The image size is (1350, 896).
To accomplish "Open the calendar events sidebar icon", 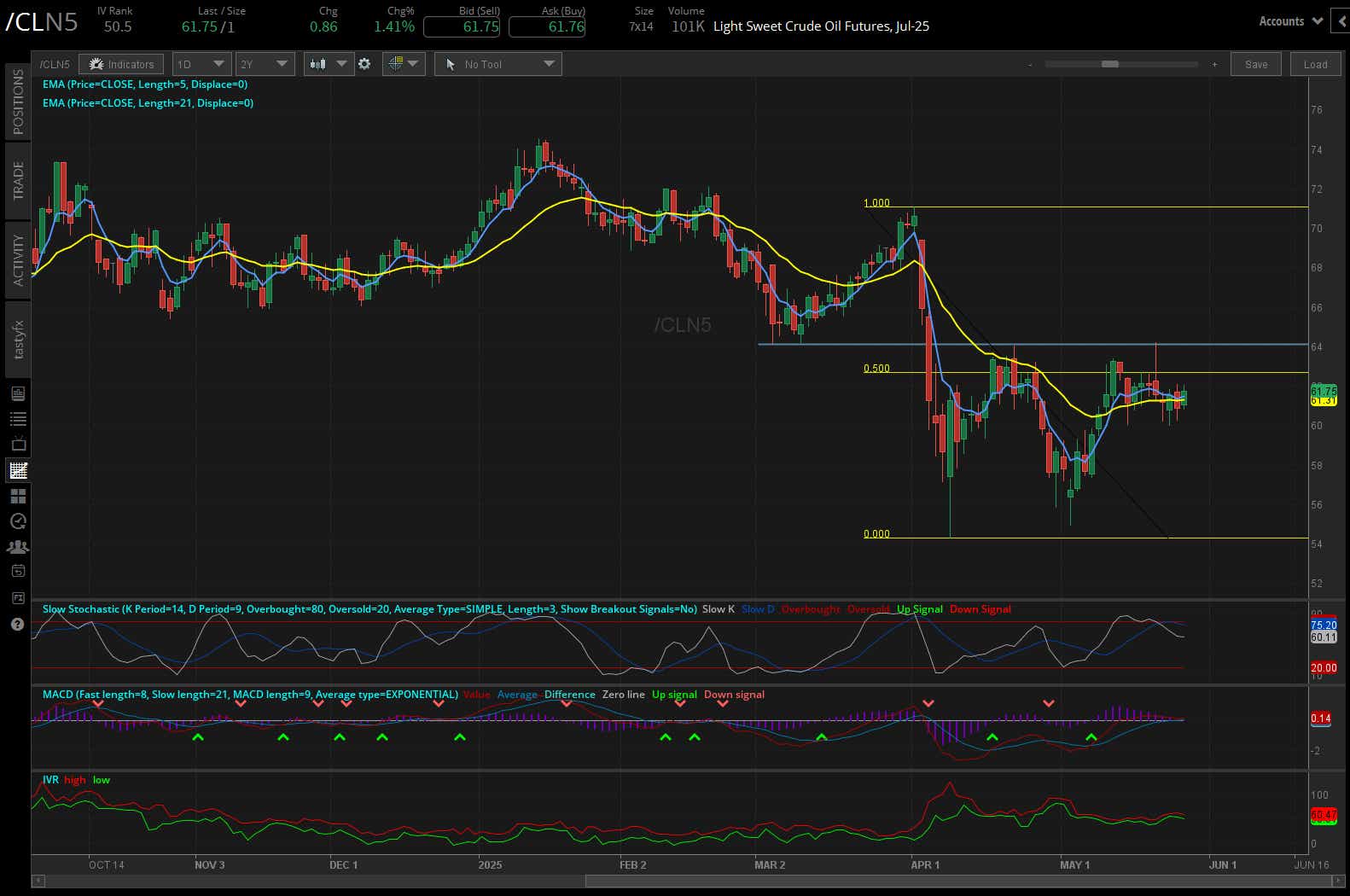I will click(x=18, y=571).
